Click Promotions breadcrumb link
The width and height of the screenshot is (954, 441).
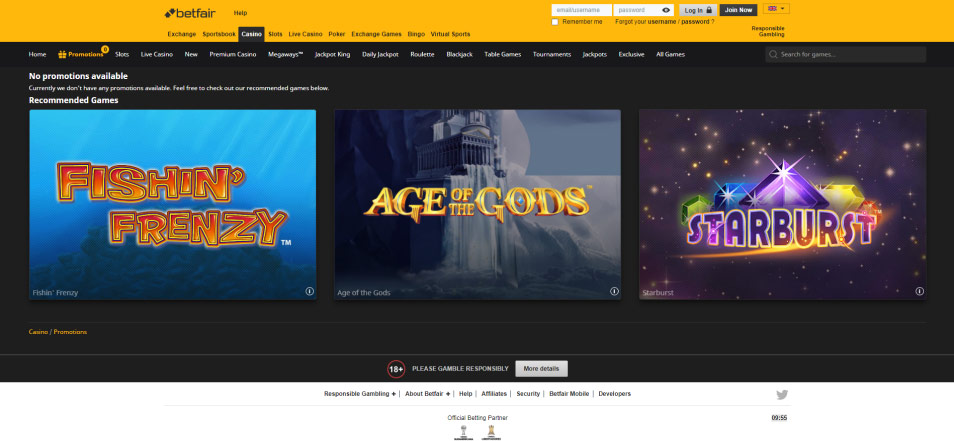click(71, 332)
